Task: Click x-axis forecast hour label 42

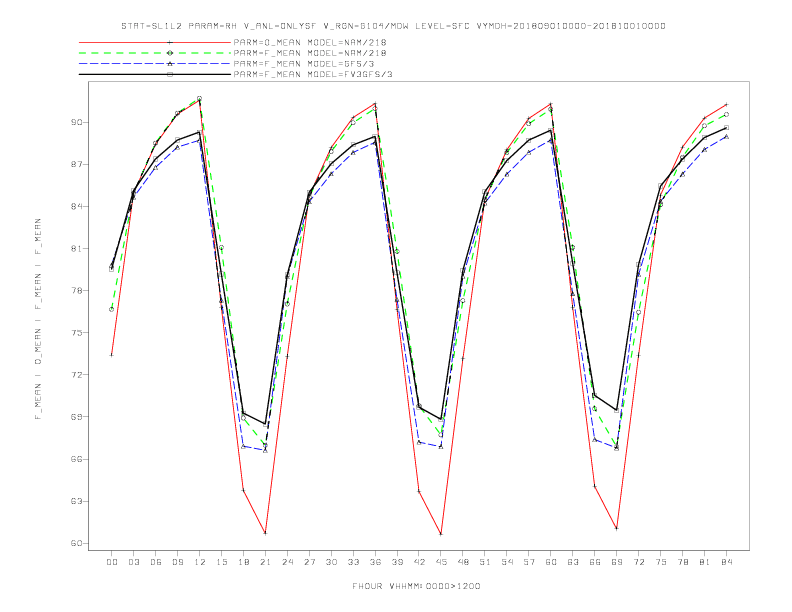Action: [419, 562]
